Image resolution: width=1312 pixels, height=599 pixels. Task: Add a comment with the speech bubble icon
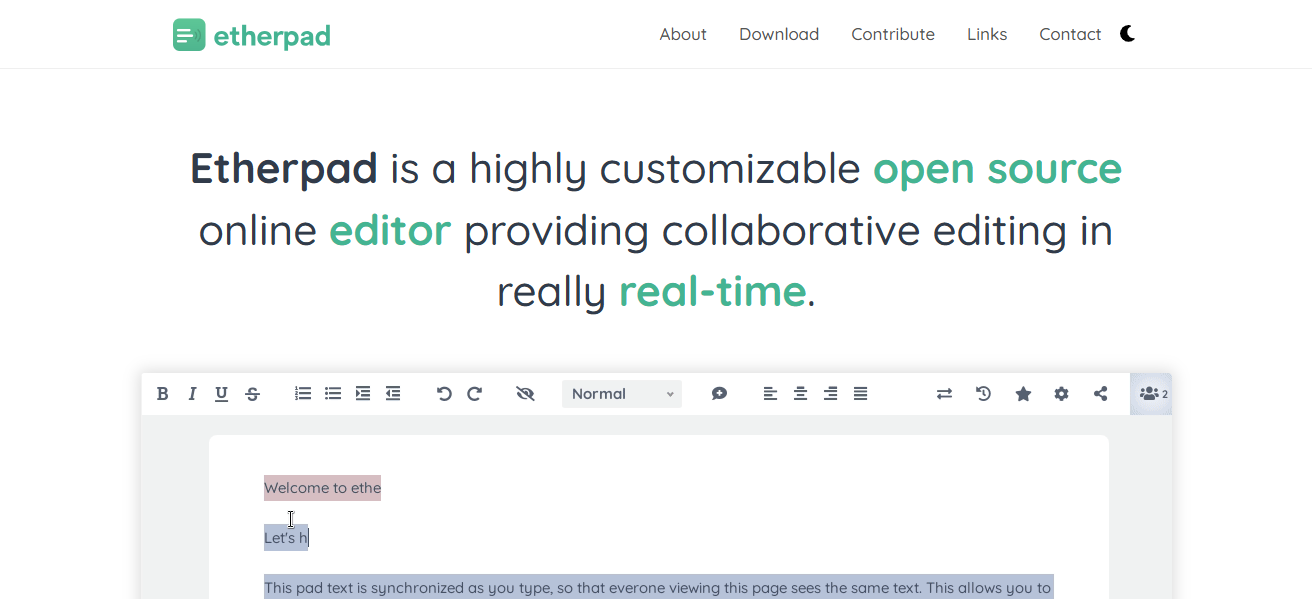tap(719, 394)
